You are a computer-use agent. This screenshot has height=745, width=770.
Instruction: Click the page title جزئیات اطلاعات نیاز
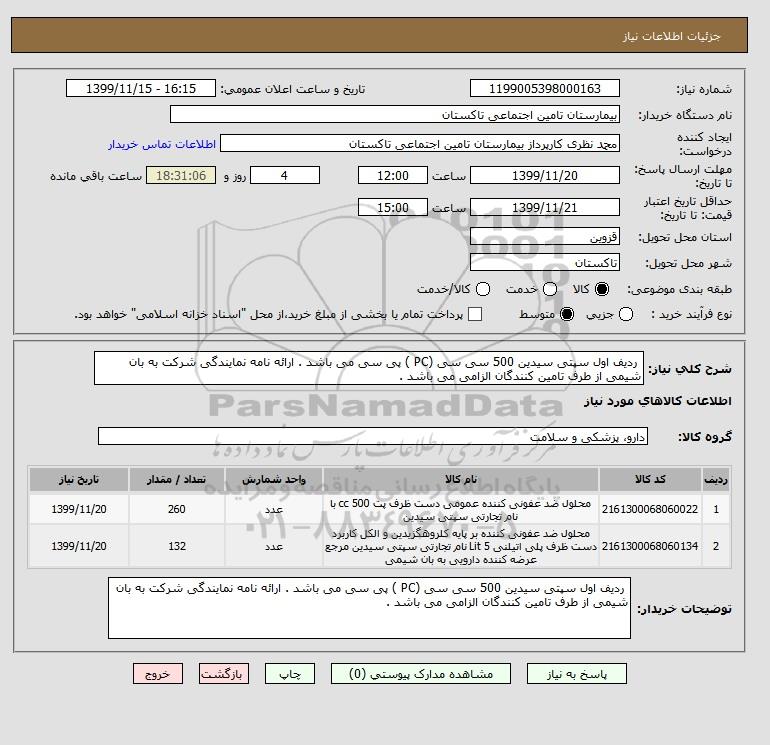click(x=671, y=36)
